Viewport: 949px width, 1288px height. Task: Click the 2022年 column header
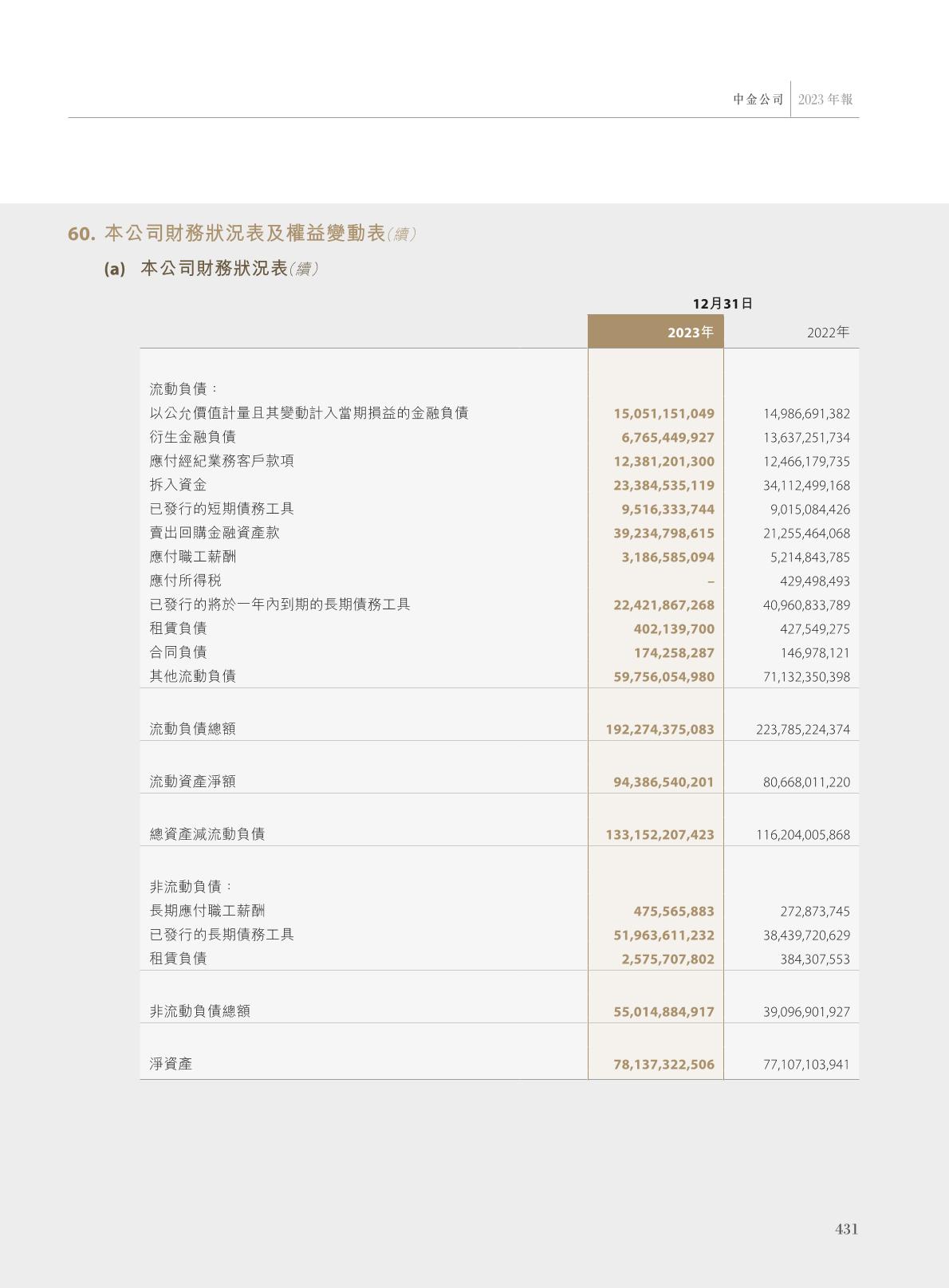827,333
